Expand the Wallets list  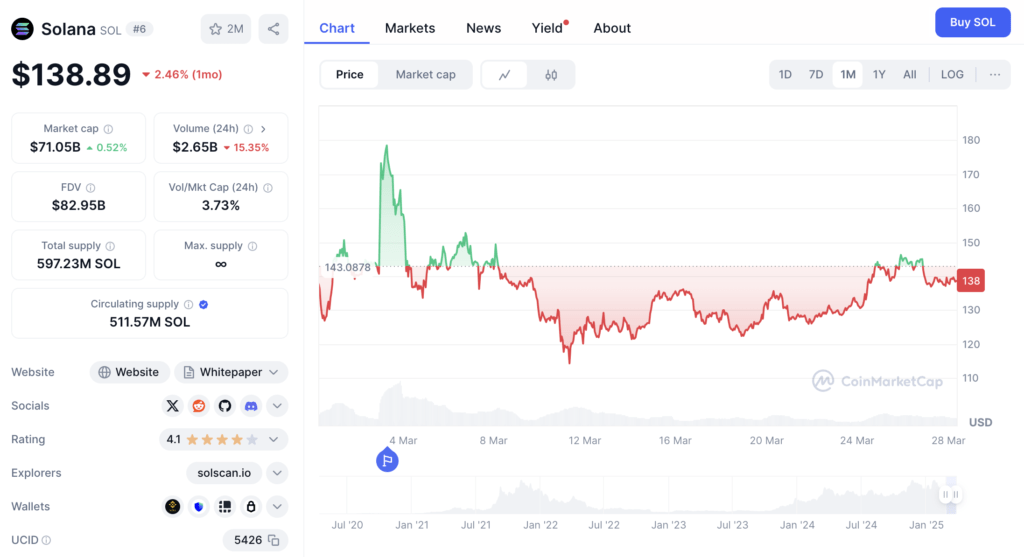(x=277, y=507)
